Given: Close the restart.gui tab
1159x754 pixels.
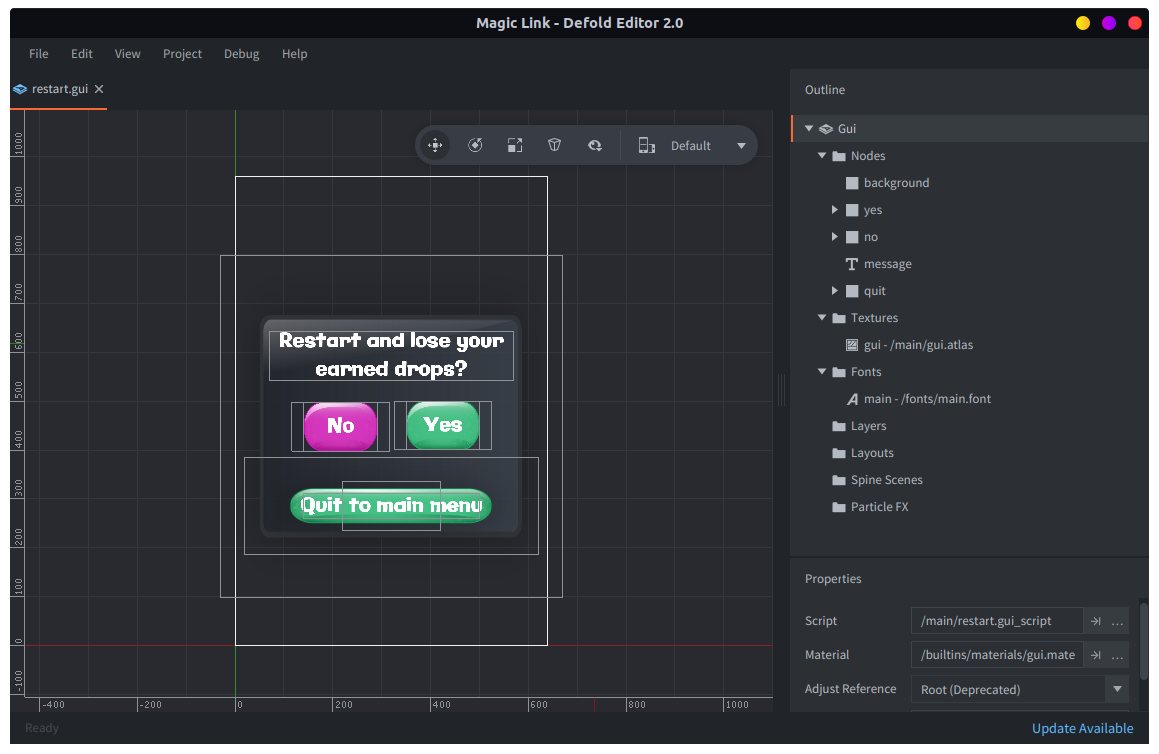Looking at the screenshot, I should pyautogui.click(x=99, y=89).
